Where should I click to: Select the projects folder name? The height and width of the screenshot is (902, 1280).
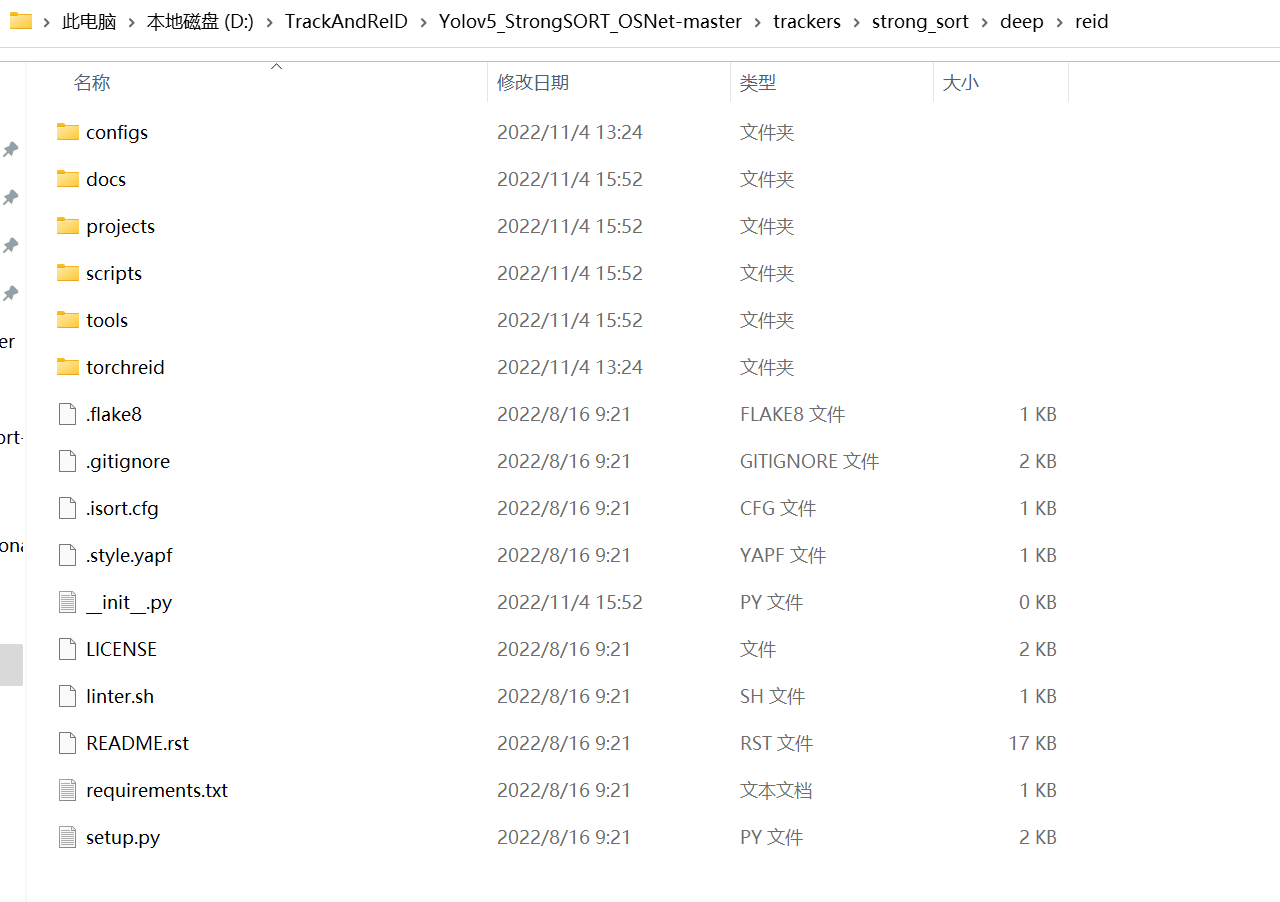120,226
